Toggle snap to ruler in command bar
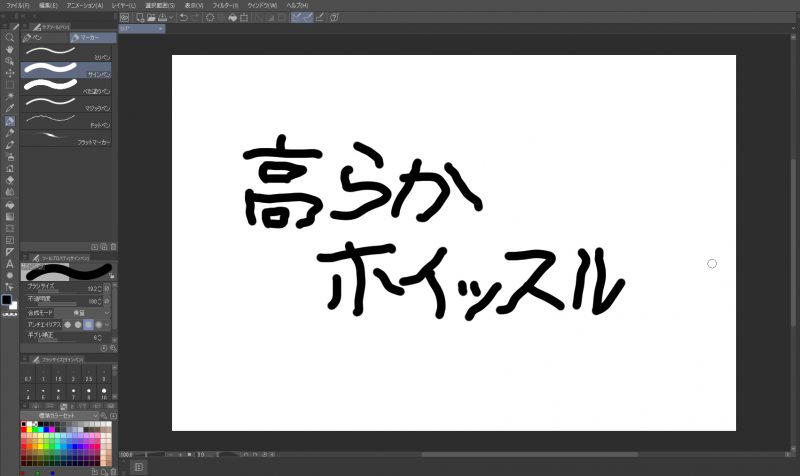 tap(296, 17)
